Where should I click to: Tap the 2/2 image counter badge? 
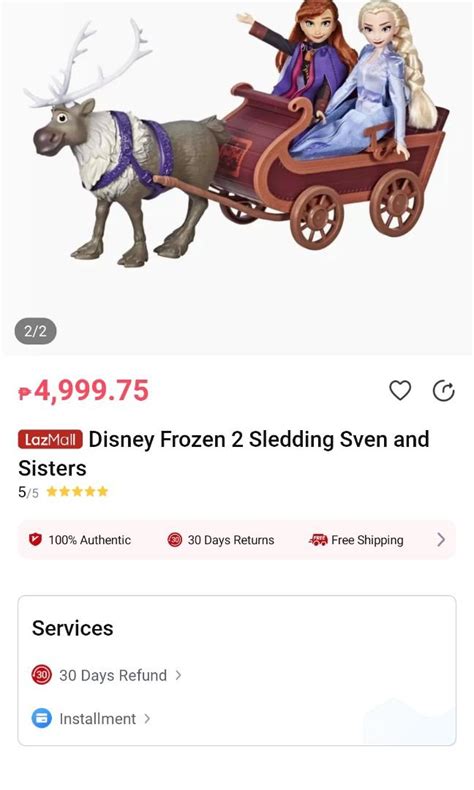tap(35, 331)
